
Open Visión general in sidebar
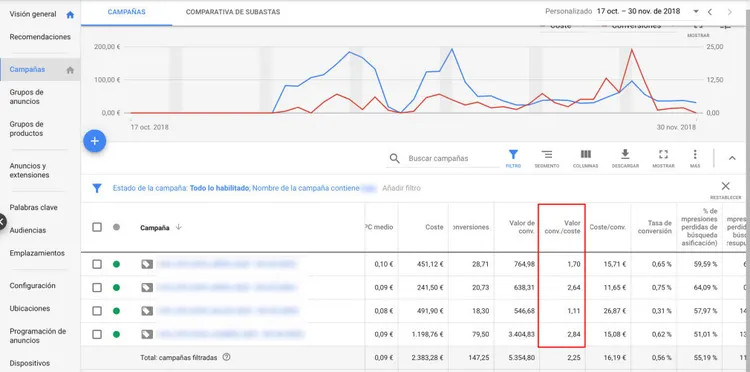(x=33, y=14)
